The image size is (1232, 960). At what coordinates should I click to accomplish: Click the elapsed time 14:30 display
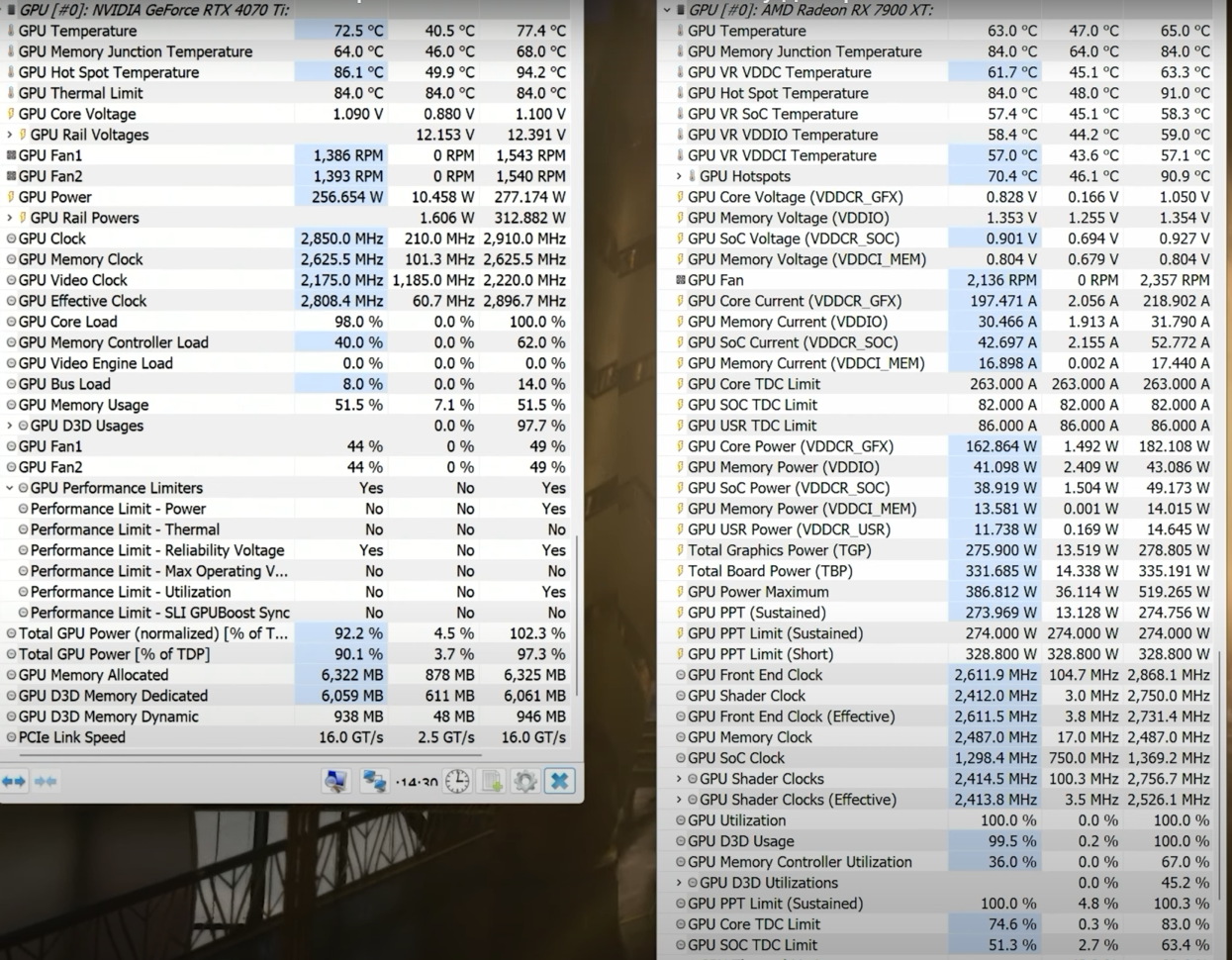coord(417,782)
